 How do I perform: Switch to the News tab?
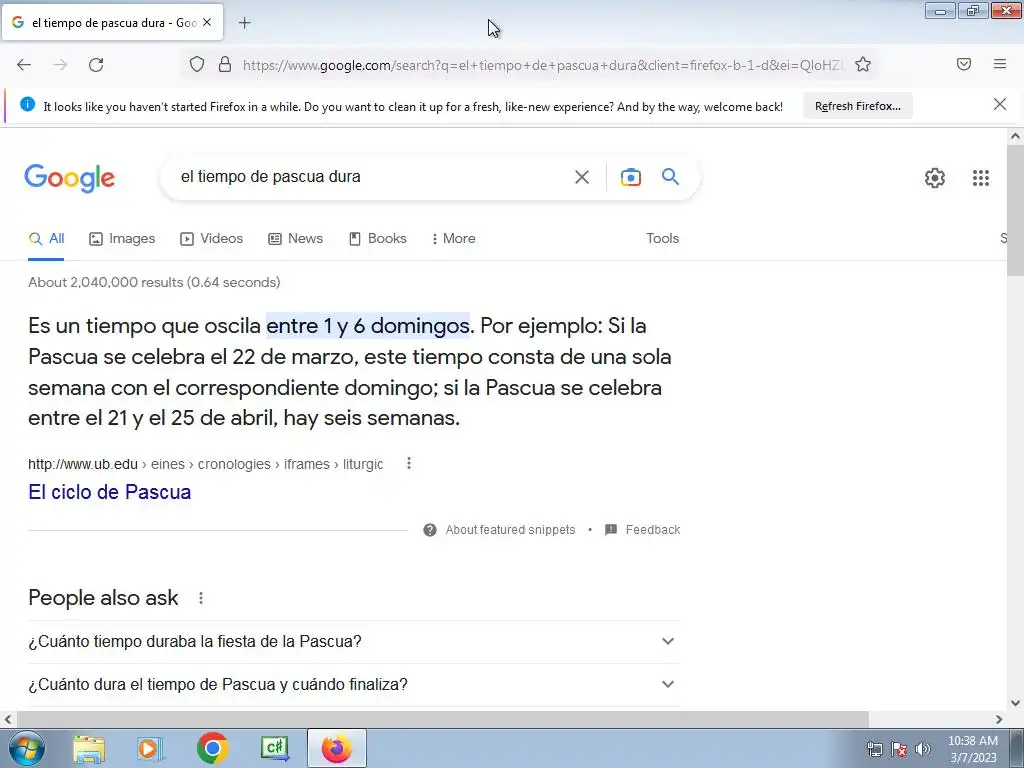coord(295,239)
